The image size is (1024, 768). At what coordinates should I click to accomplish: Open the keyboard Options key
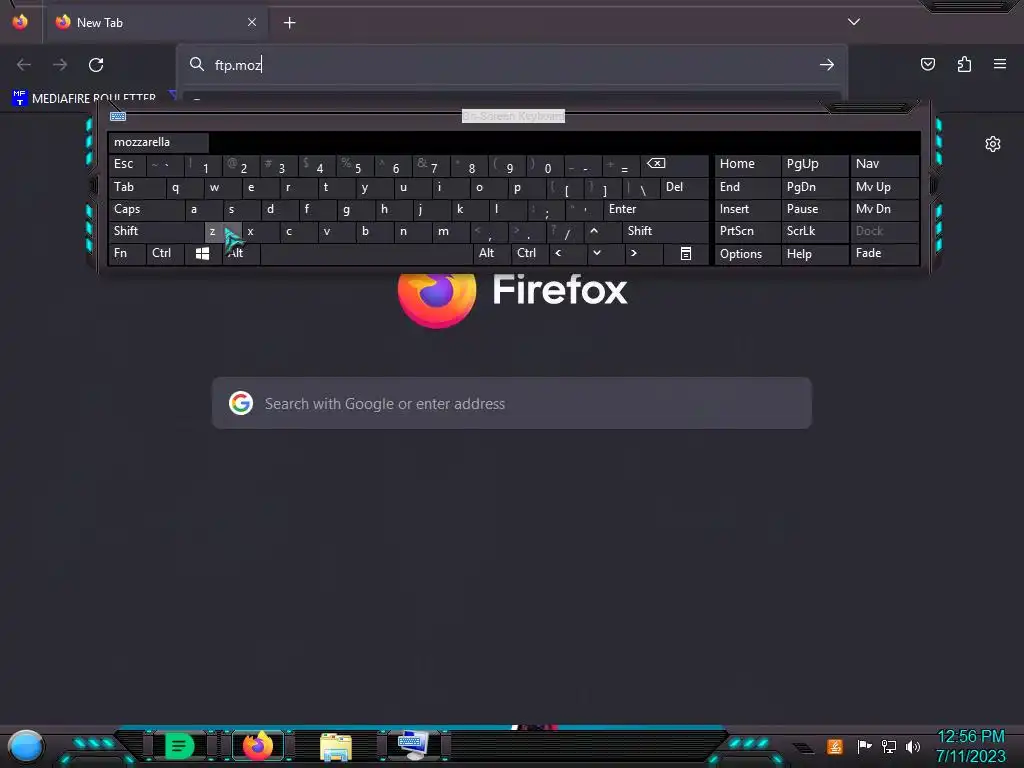pyautogui.click(x=748, y=254)
